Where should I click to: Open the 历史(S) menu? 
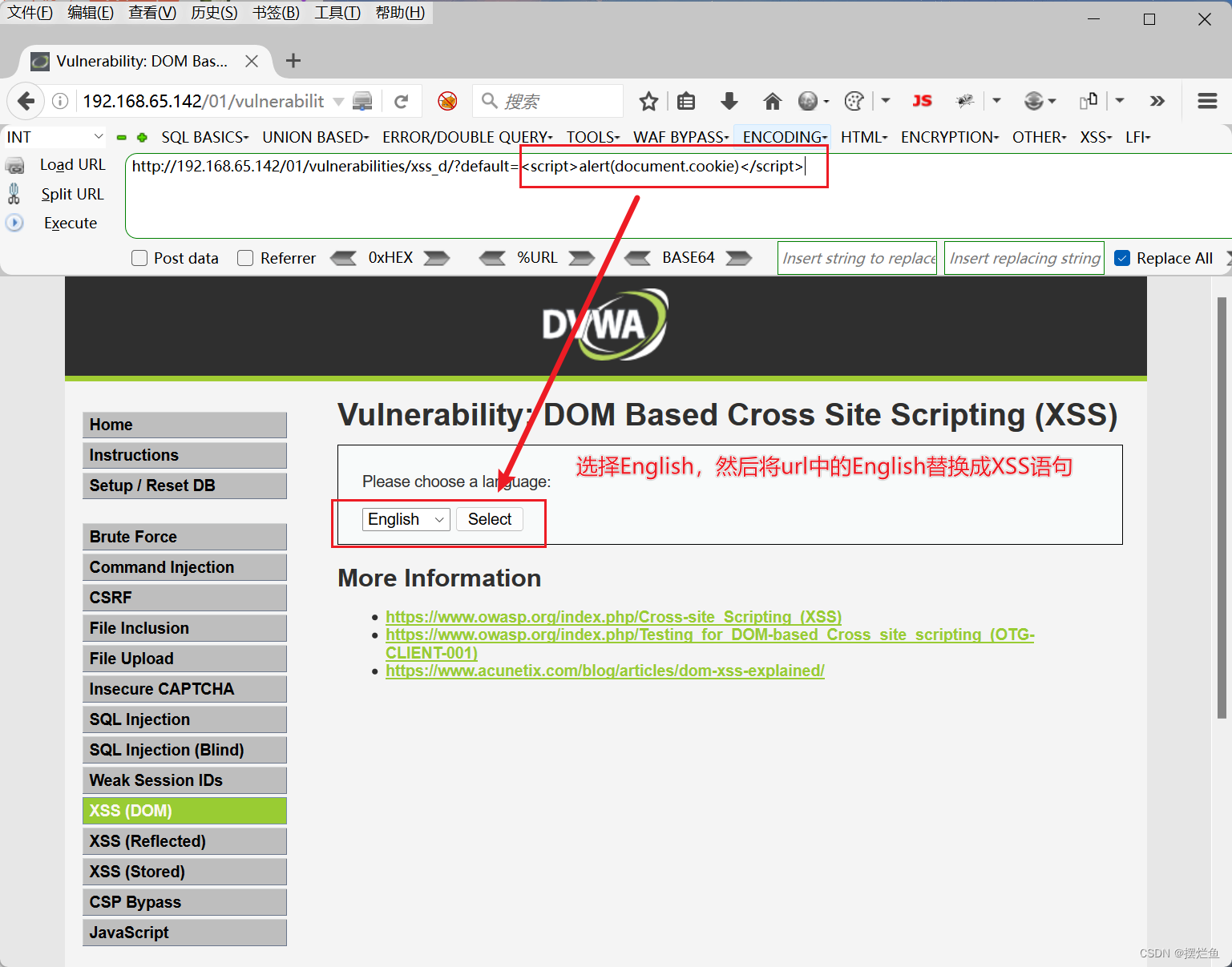(x=214, y=13)
